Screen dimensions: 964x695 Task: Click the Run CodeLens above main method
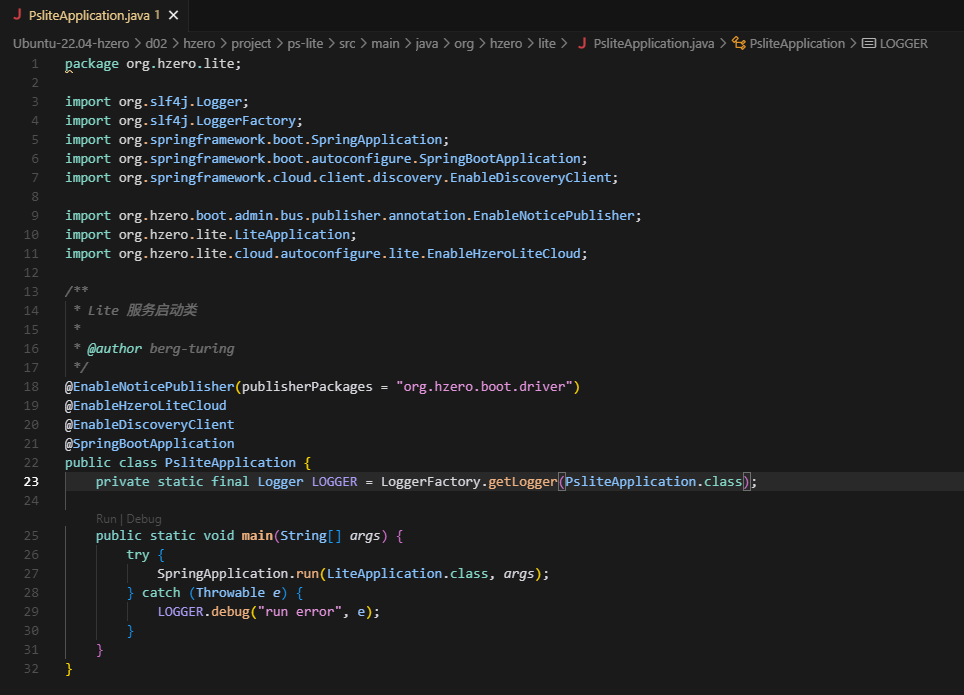point(106,519)
